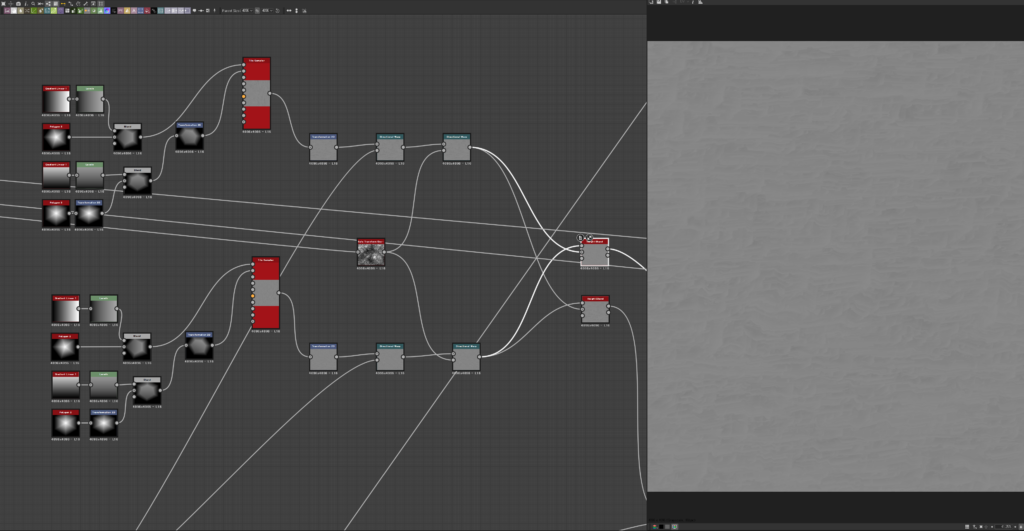Image resolution: width=1024 pixels, height=531 pixels.
Task: Open the Parent Size width dropdown
Action: (247, 10)
